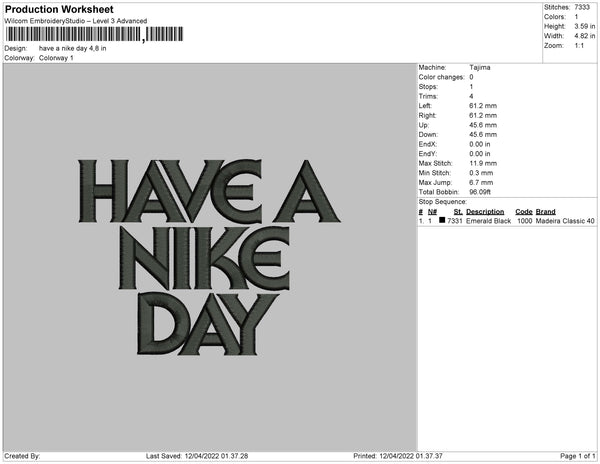This screenshot has height=464, width=600.
Task: Click the 'Colorway 1' value
Action: click(56, 58)
